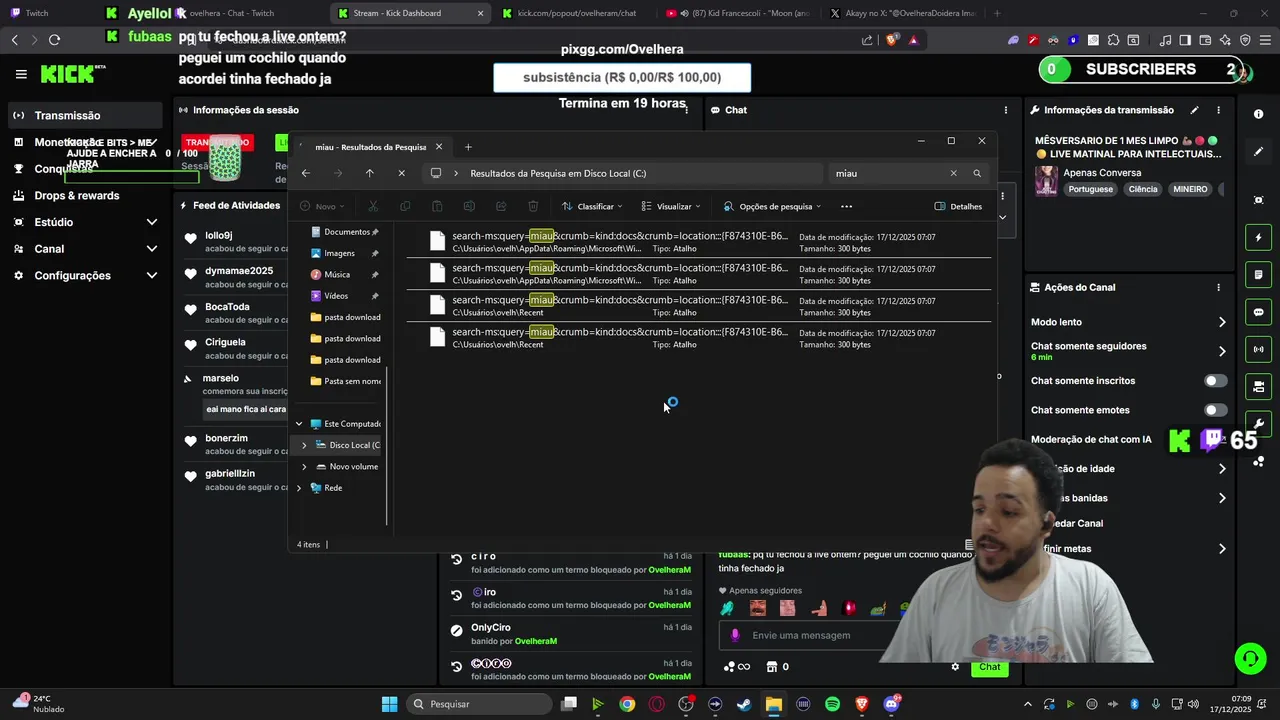Open the green headset support button
Screen dimensions: 1280x720
(x=1250, y=658)
